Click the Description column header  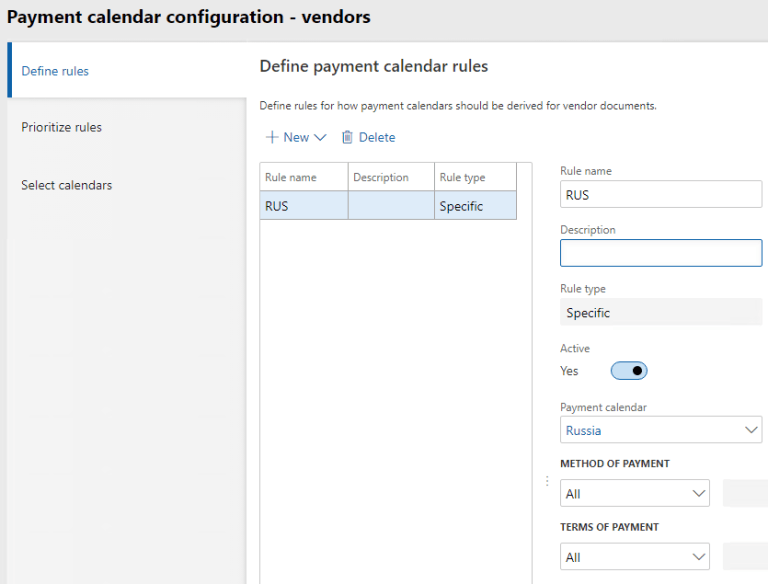pos(391,177)
